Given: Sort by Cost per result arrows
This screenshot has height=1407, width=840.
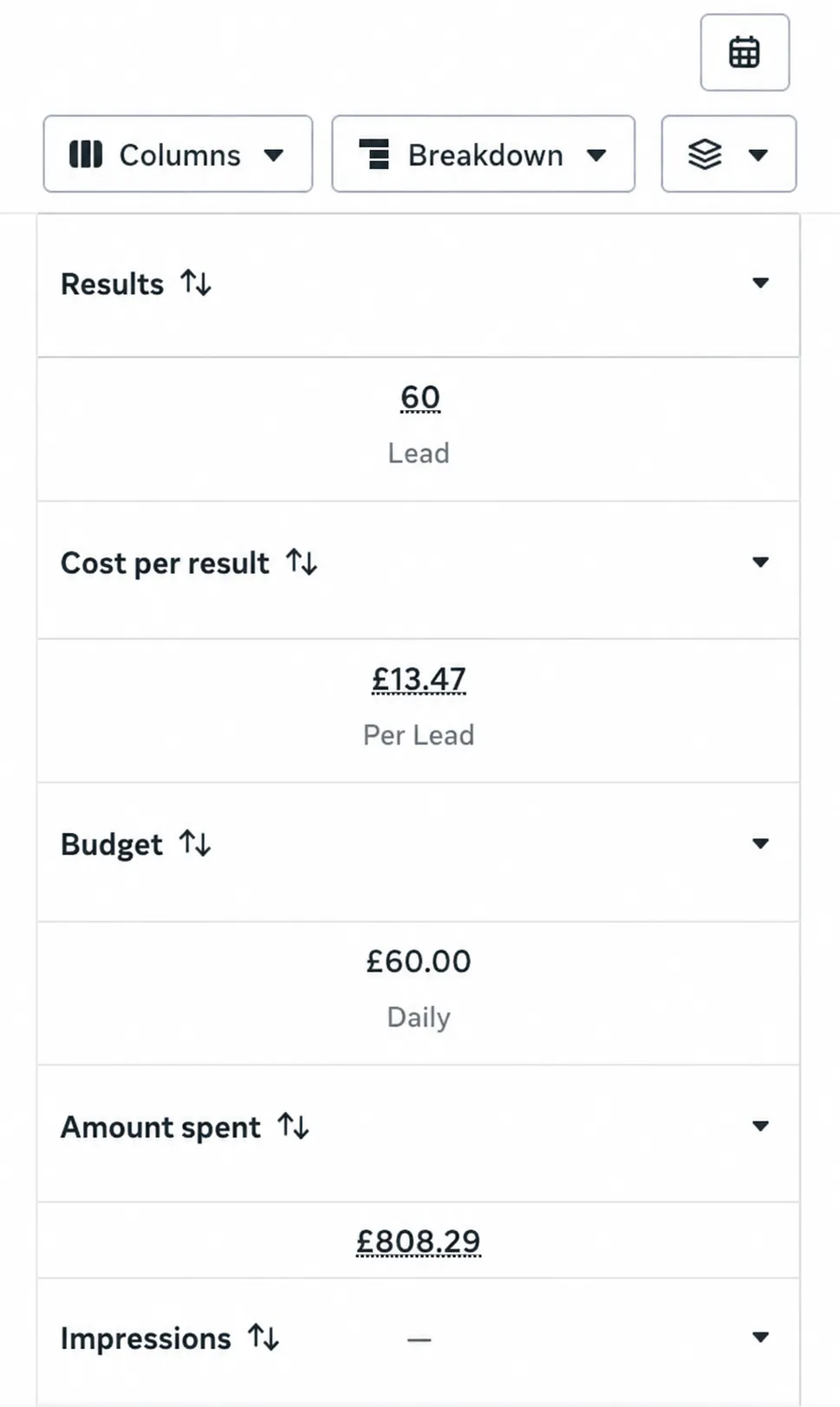Looking at the screenshot, I should tap(302, 562).
